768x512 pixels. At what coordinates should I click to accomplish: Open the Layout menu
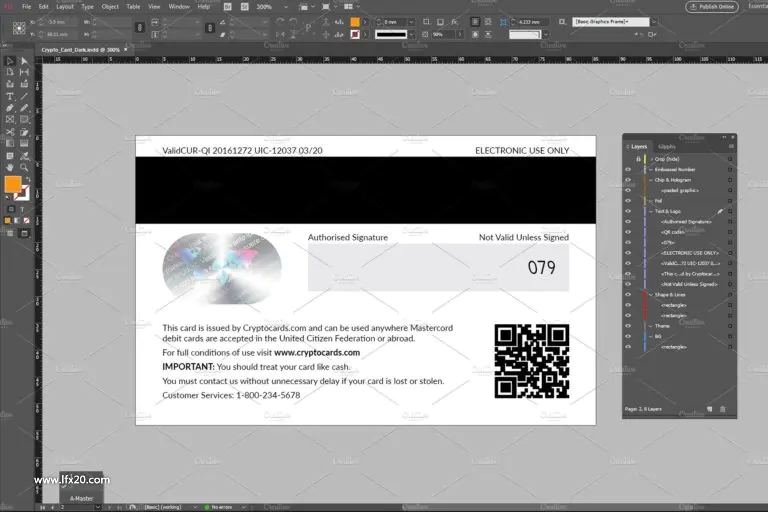(65, 7)
